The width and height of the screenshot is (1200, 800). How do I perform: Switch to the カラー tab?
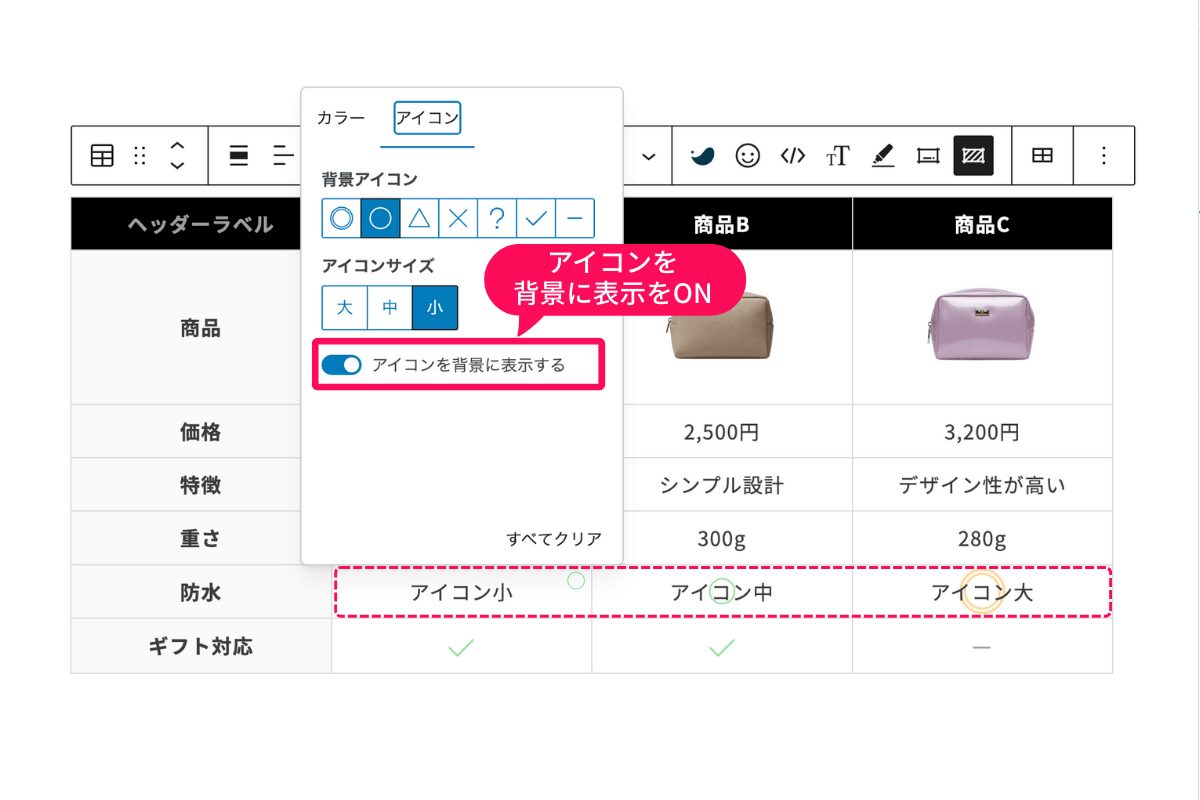pos(340,118)
